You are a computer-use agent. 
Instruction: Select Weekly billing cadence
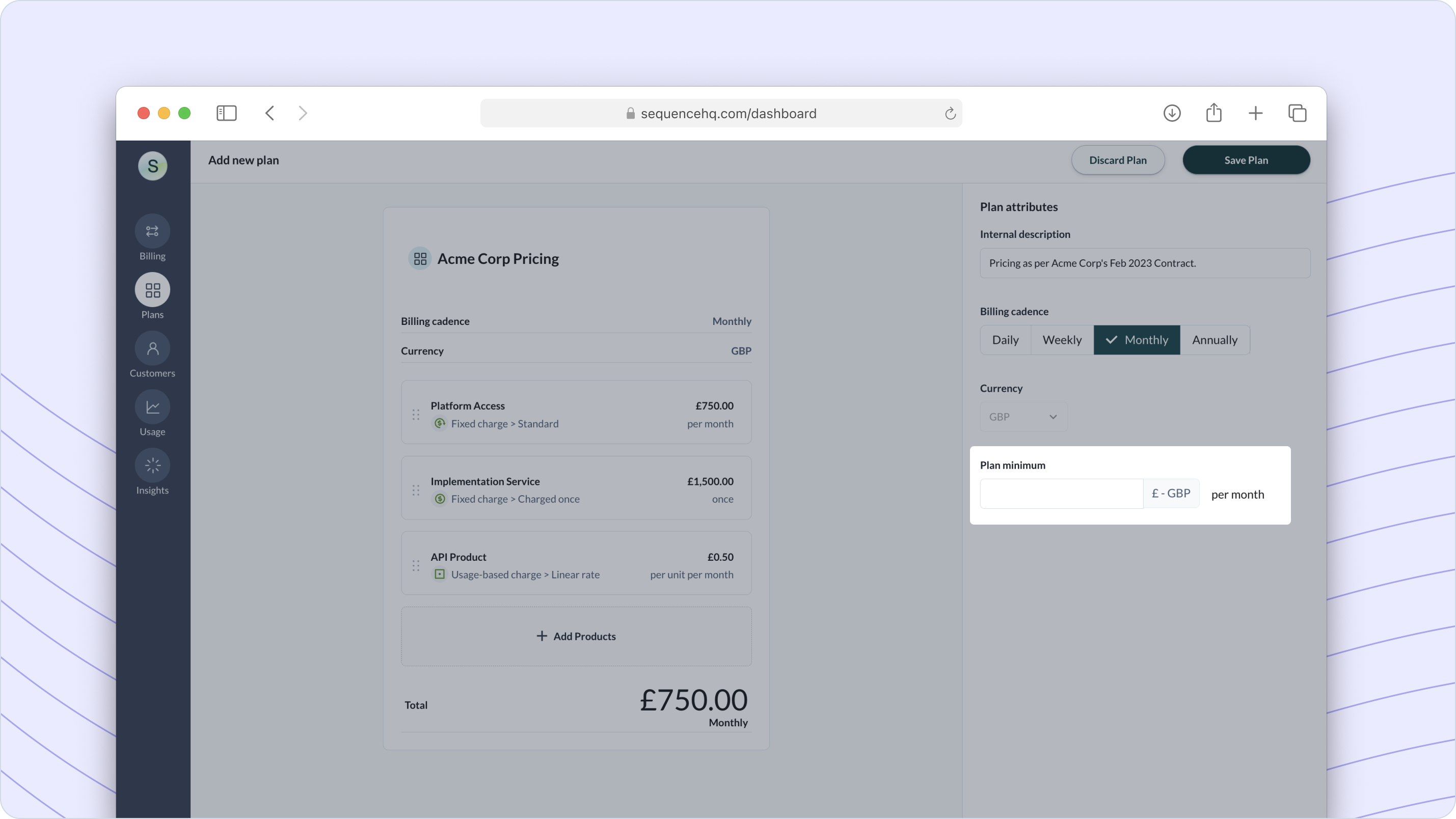tap(1062, 340)
